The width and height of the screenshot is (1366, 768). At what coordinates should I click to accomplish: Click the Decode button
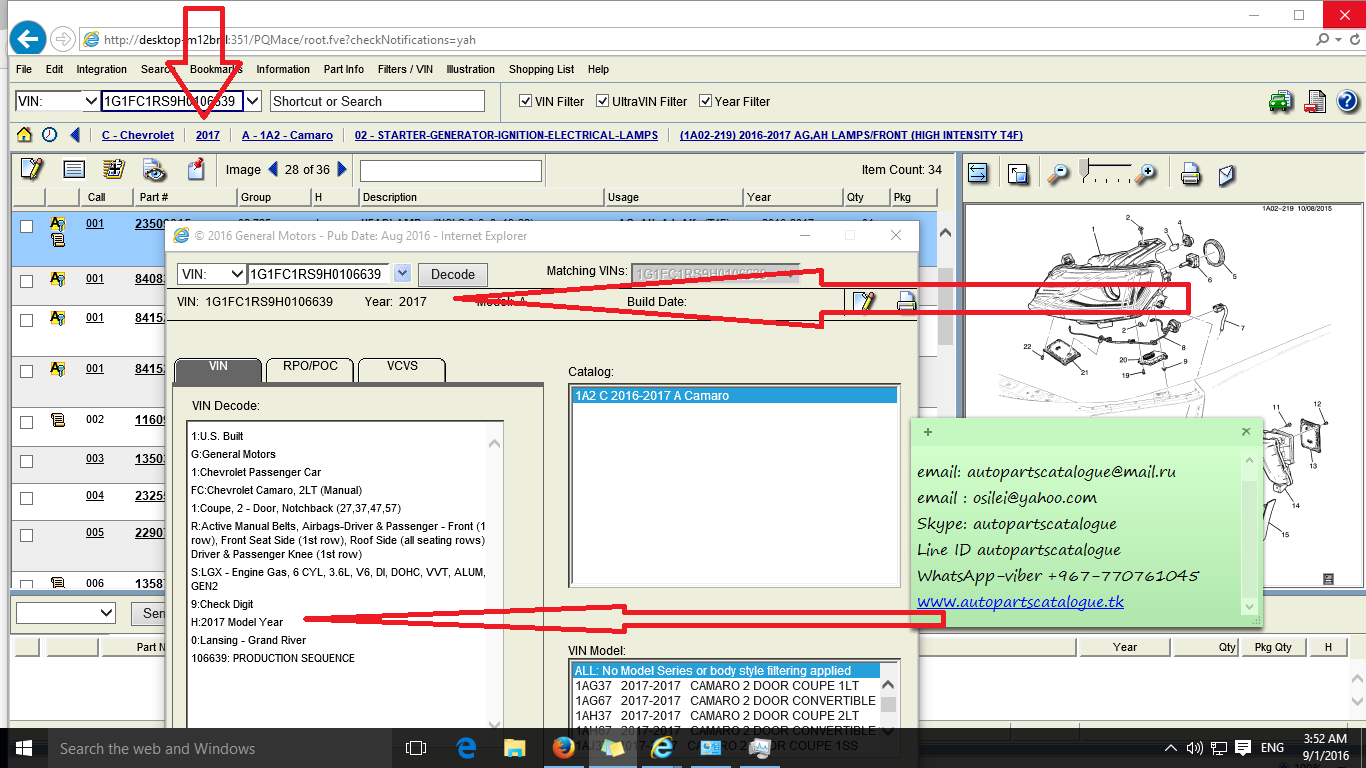pos(453,274)
